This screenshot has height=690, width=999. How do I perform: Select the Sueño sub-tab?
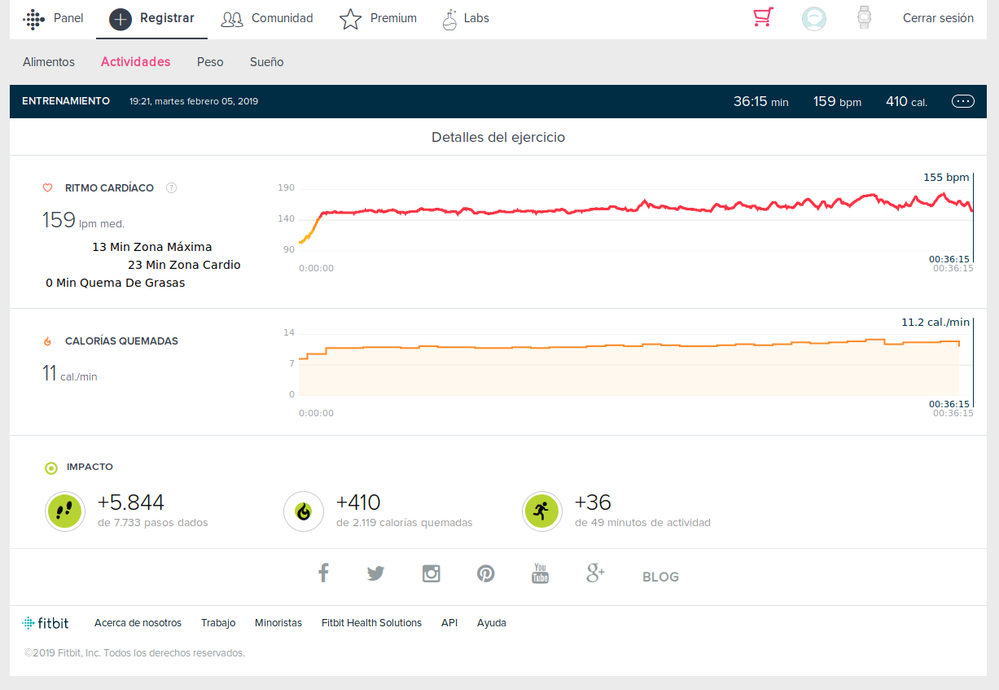click(267, 62)
